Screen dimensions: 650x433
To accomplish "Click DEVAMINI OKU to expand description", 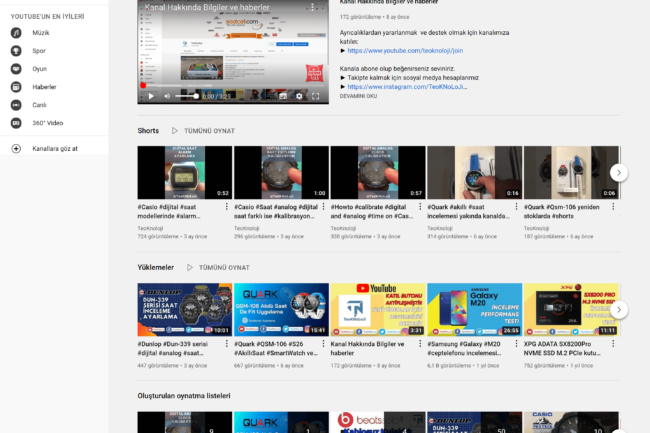I will [358, 96].
